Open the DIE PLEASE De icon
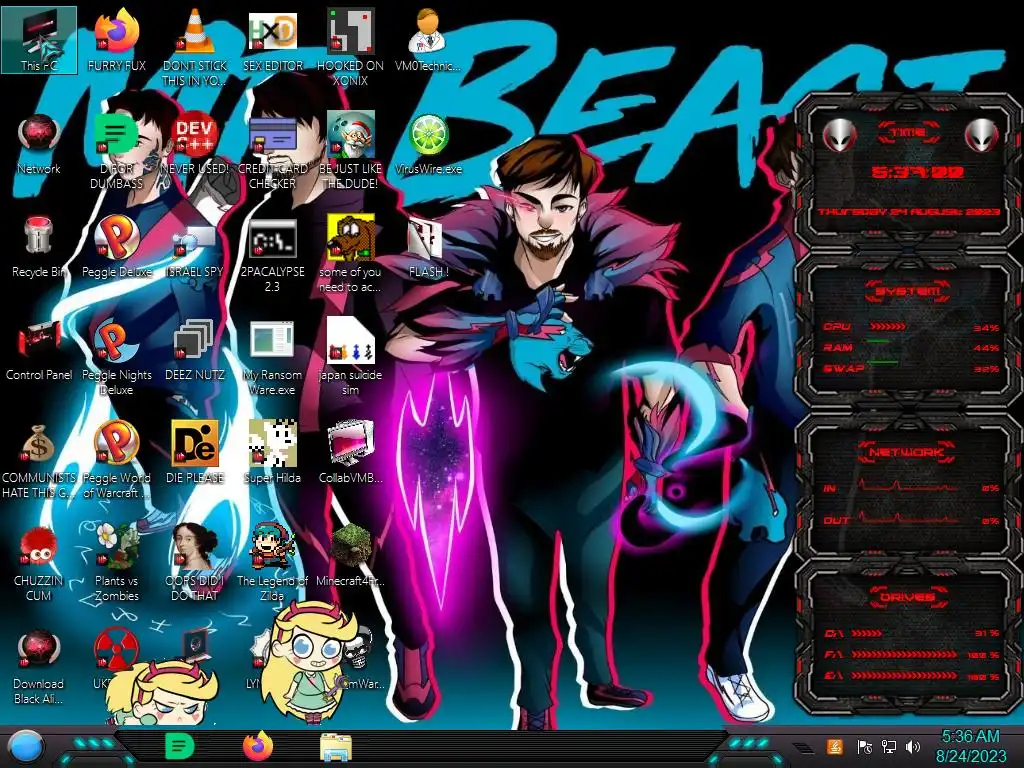Screen dimensions: 1024x768 [x=195, y=453]
